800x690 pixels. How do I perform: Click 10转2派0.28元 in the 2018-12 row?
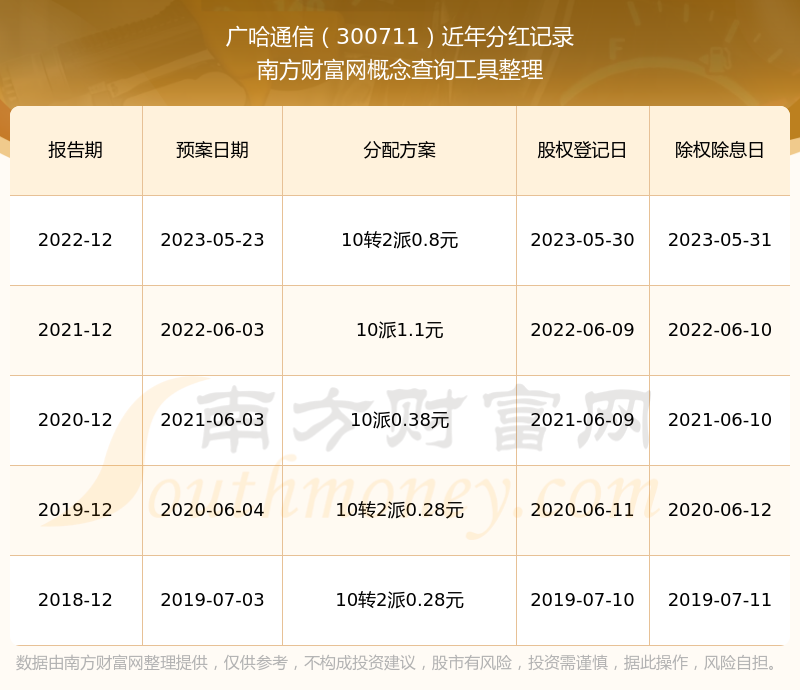tap(399, 599)
